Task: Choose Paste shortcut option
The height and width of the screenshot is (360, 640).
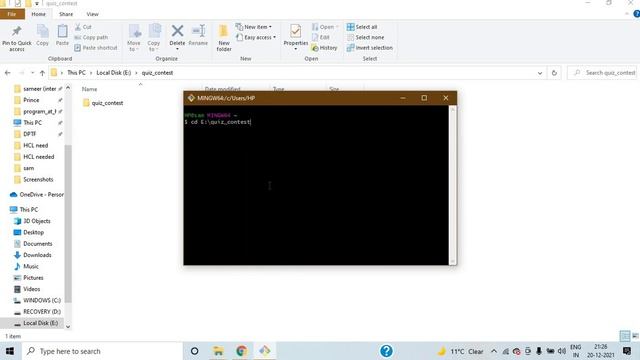Action: point(96,48)
